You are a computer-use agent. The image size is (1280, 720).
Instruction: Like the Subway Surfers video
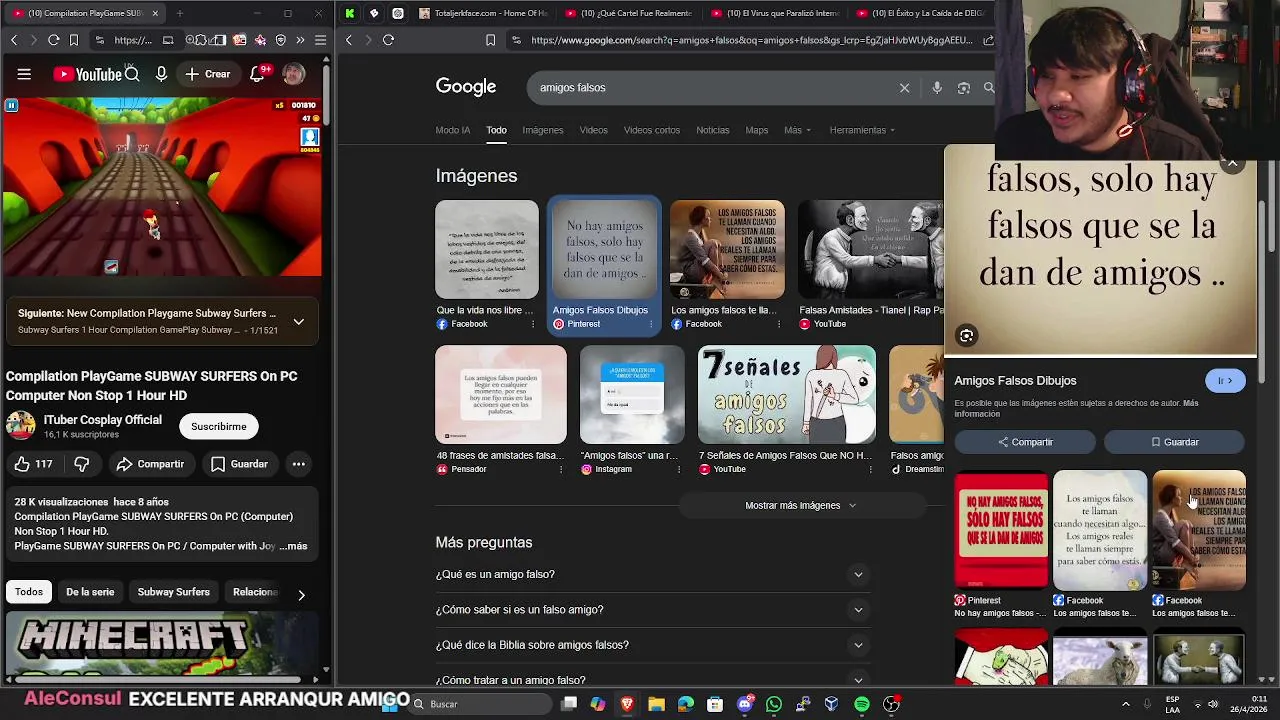pyautogui.click(x=33, y=464)
